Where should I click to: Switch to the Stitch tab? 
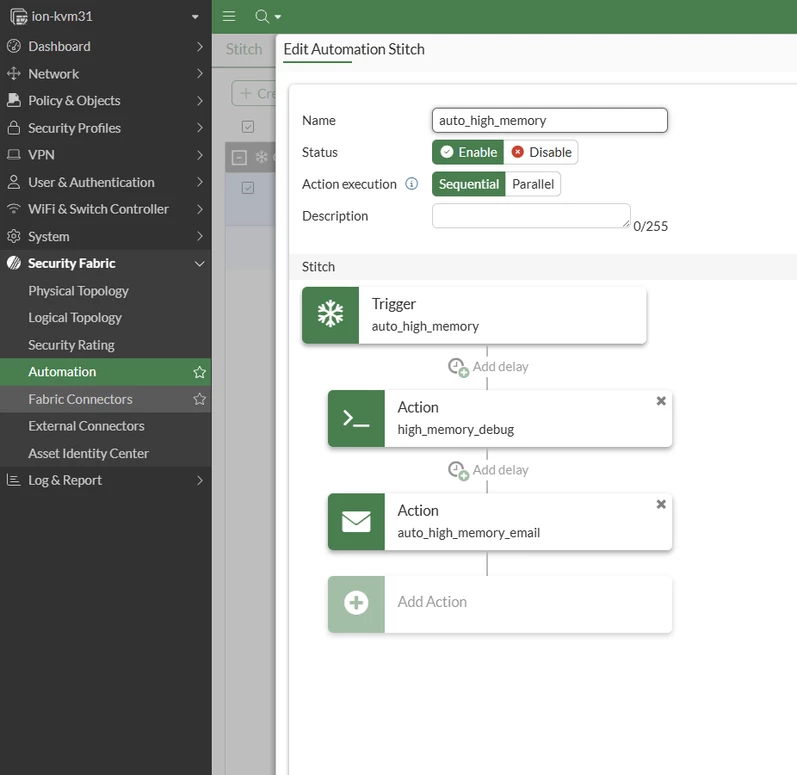[x=244, y=49]
